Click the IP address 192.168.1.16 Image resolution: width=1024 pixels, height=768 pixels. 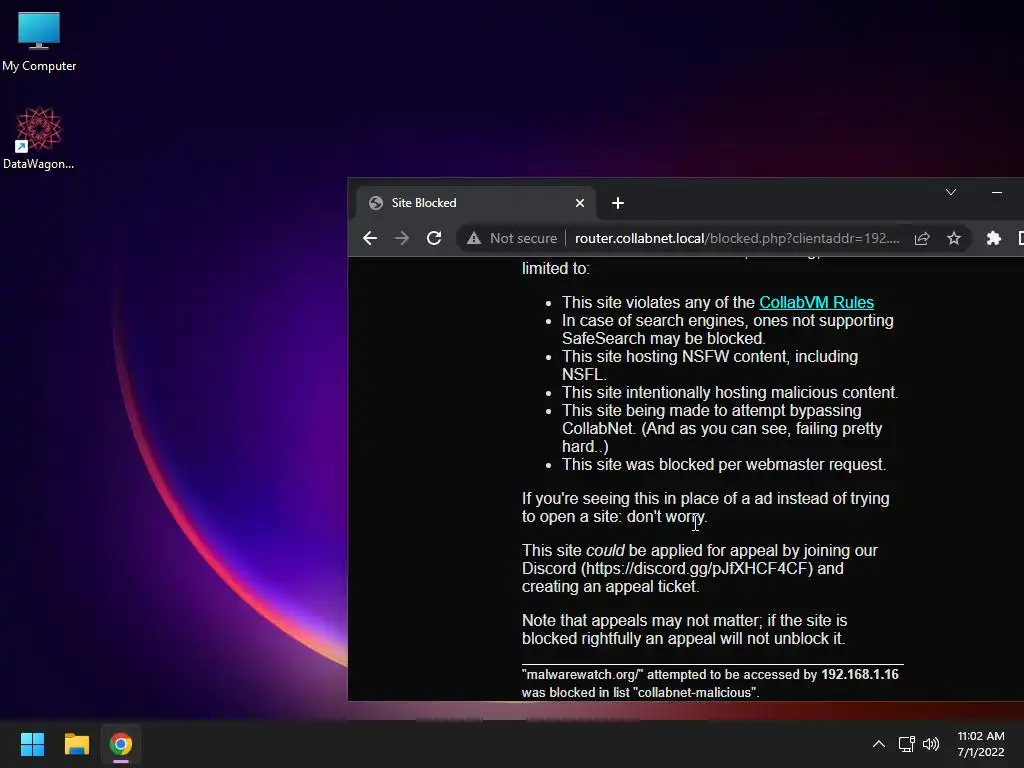click(859, 675)
